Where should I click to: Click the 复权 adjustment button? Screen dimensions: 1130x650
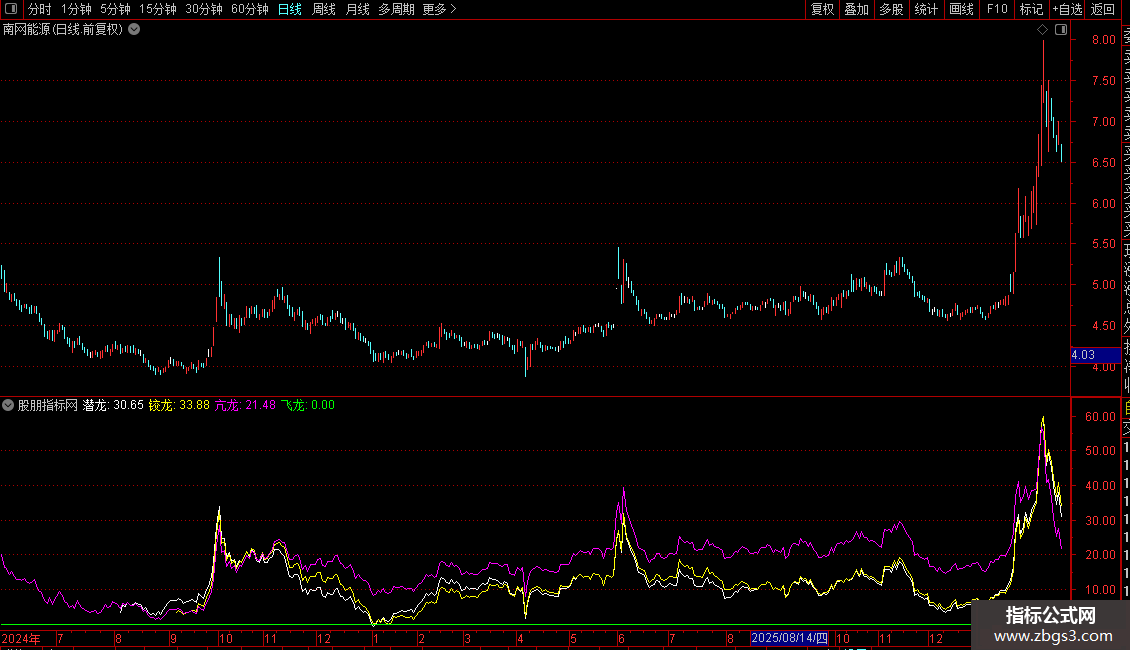(x=822, y=9)
